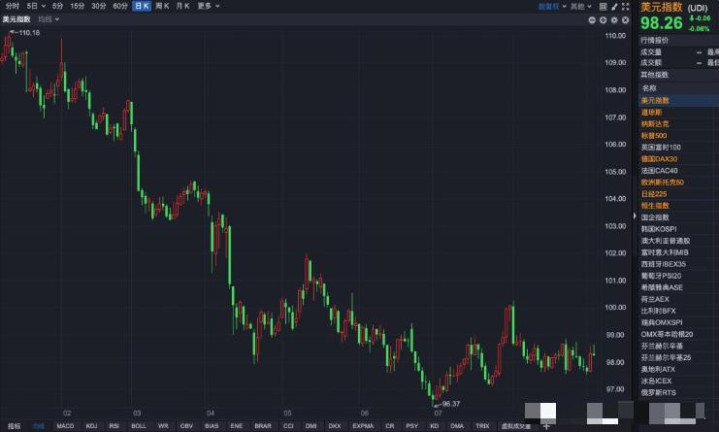Select the TRIX indicator
This screenshot has height=432, width=719.
coord(482,426)
